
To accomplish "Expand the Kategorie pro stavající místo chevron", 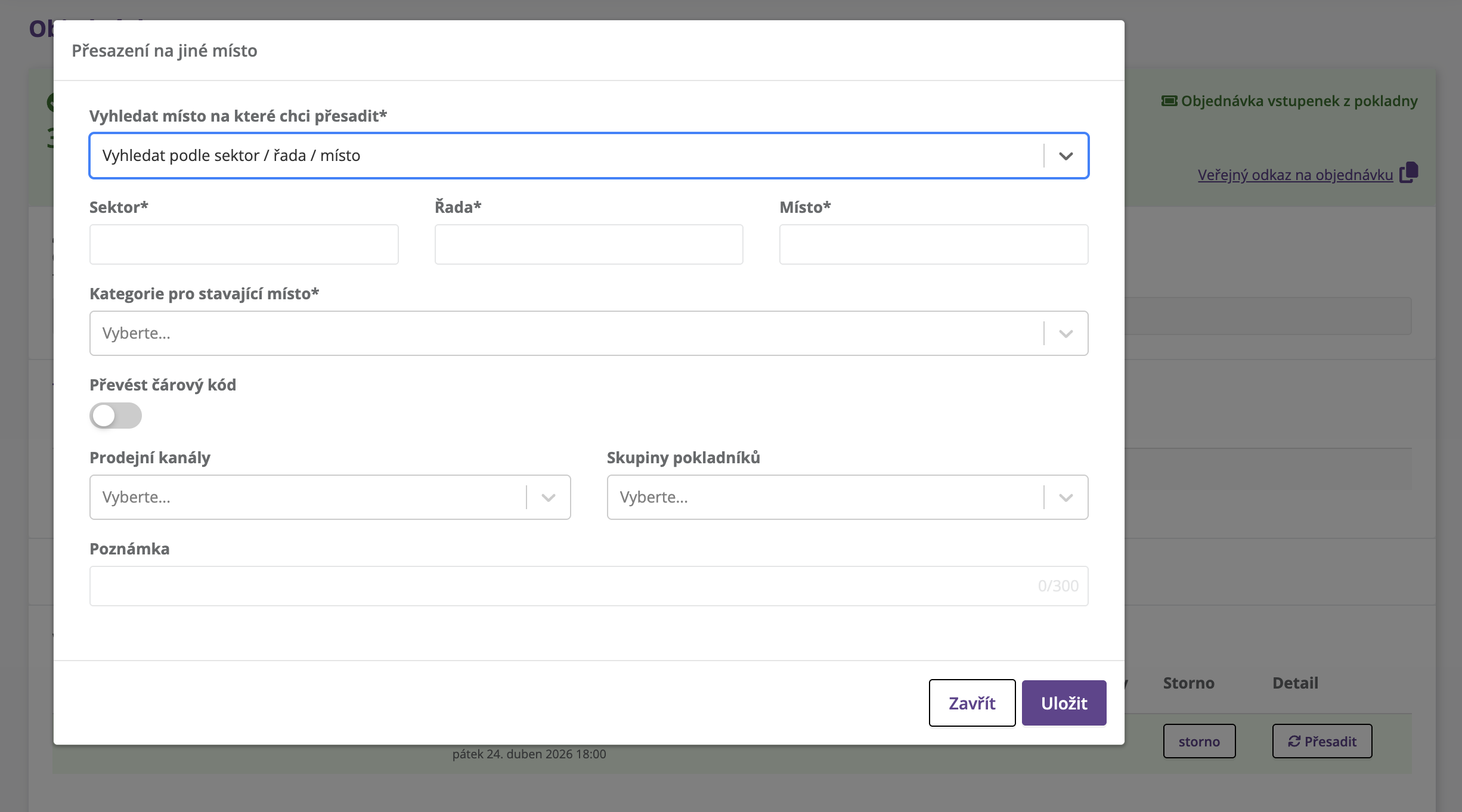I will [x=1065, y=333].
